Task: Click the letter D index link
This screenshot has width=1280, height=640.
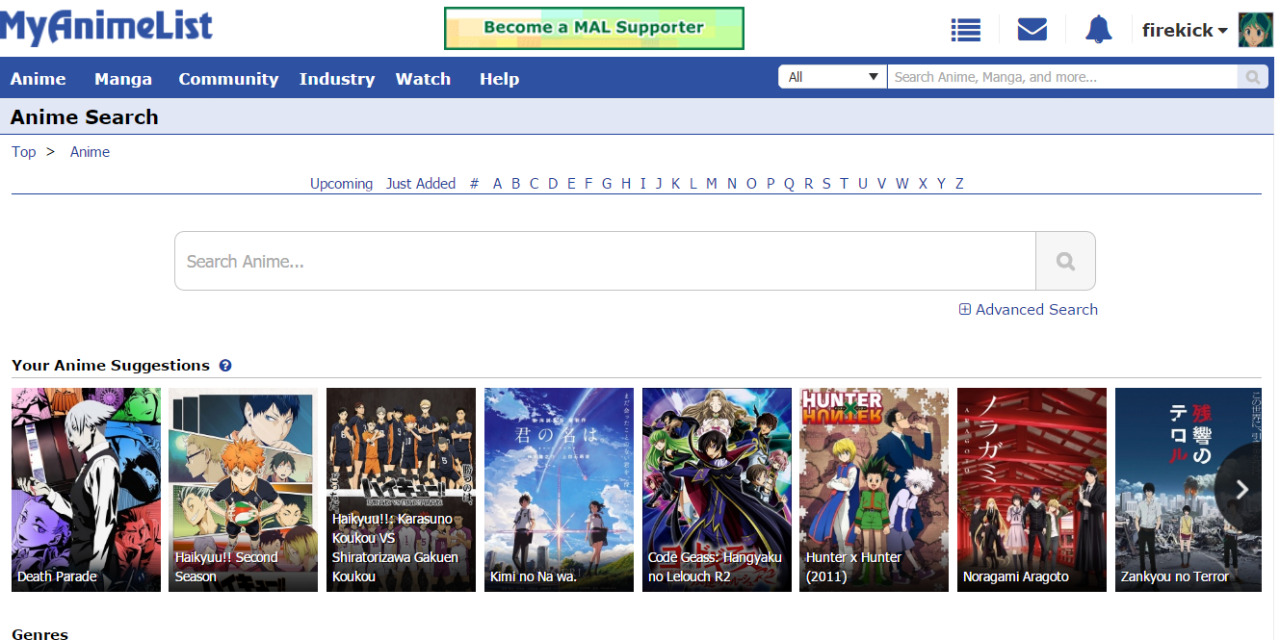Action: [x=552, y=184]
